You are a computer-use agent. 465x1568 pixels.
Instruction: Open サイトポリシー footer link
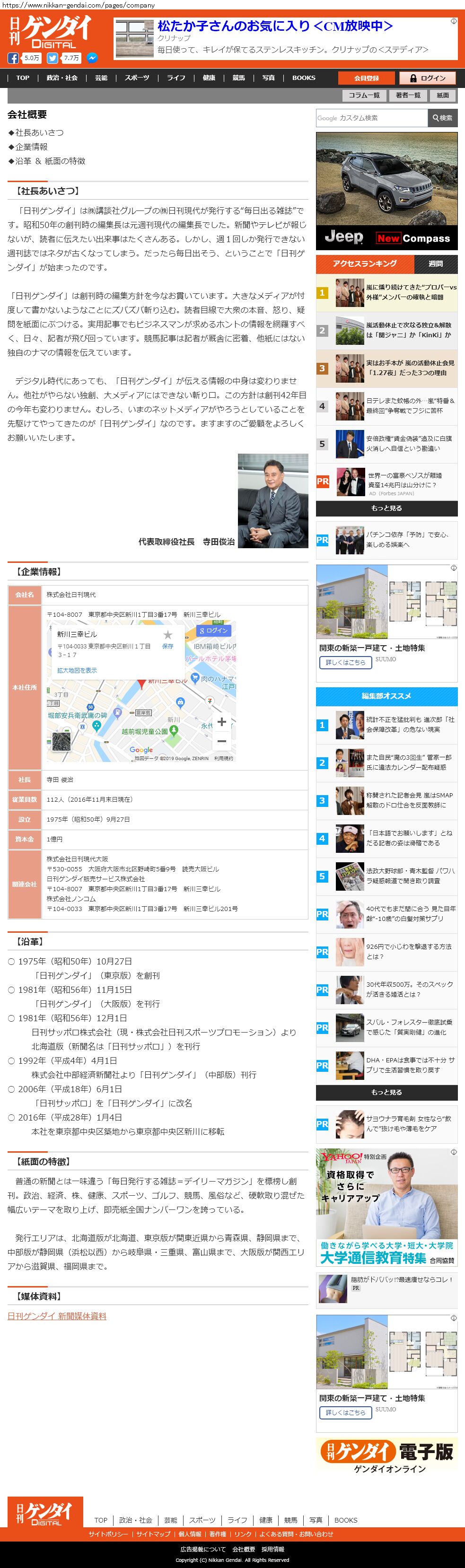(108, 1534)
